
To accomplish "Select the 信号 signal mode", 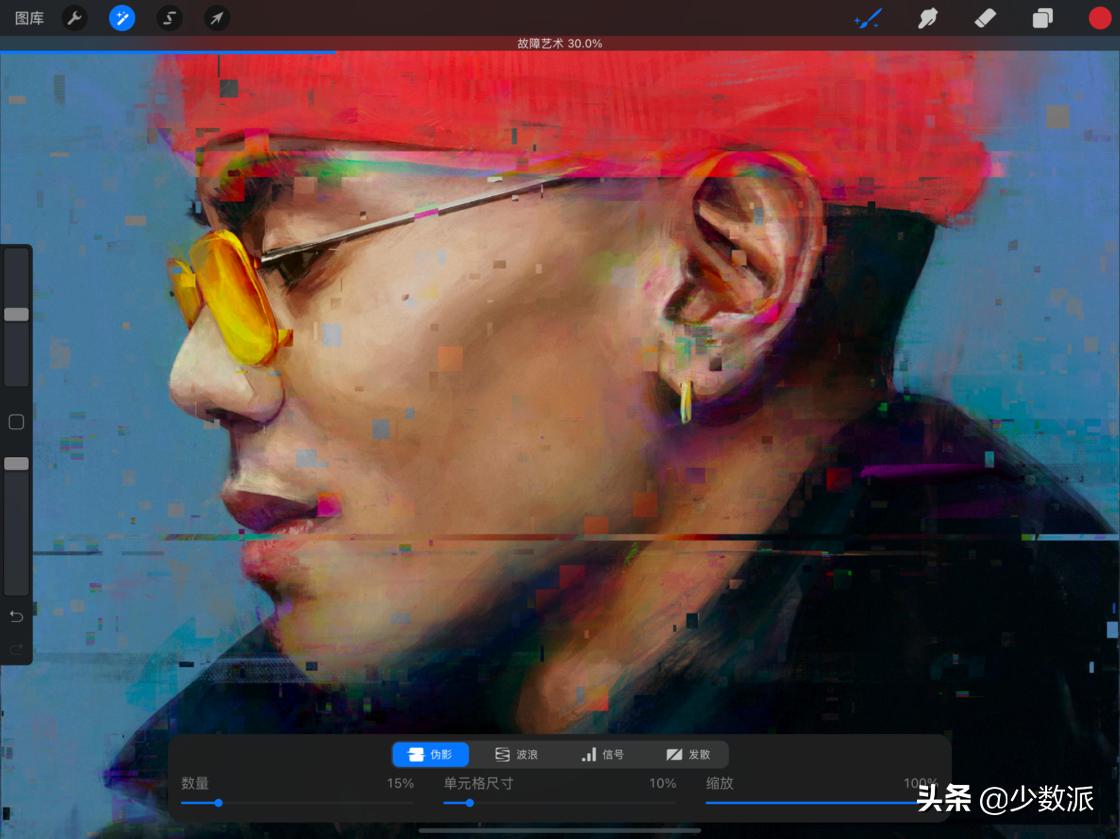I will click(602, 754).
